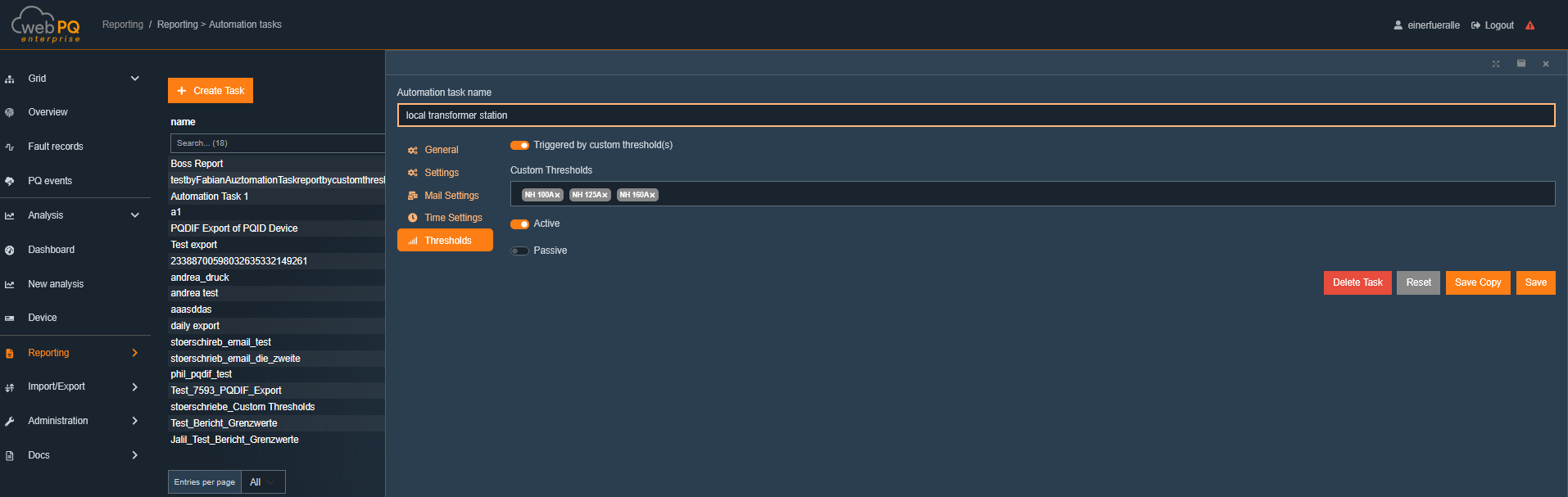The height and width of the screenshot is (497, 1568).
Task: Remove the NH 100A threshold tag
Action: (557, 196)
